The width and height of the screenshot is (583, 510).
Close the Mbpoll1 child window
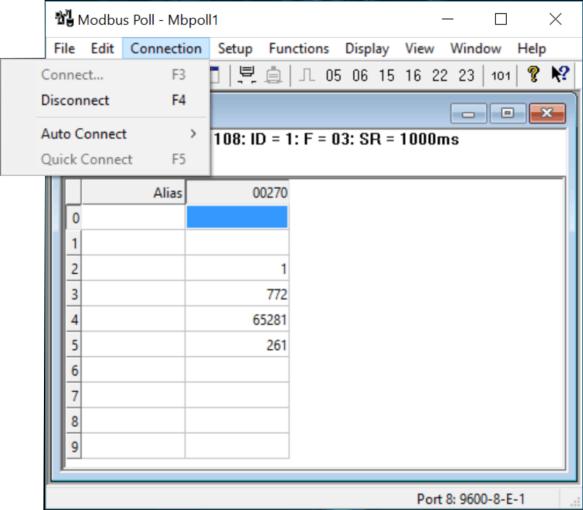point(547,113)
